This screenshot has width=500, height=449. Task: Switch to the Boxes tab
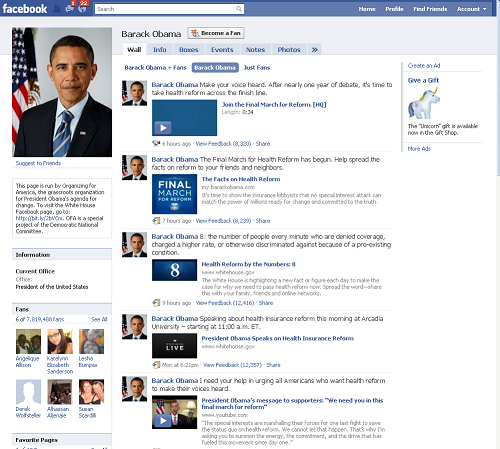(x=189, y=50)
